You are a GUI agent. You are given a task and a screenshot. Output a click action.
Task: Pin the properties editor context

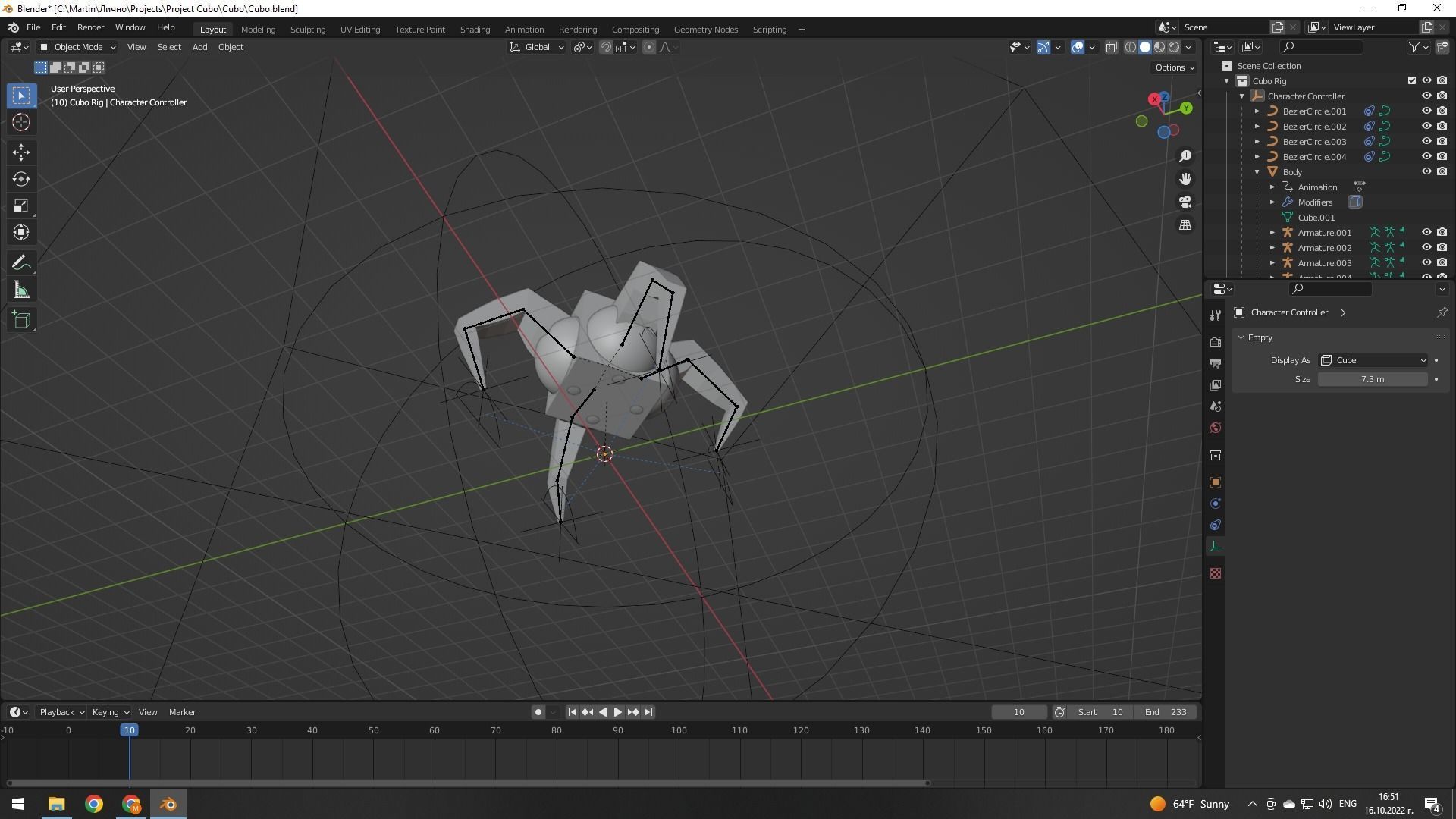pyautogui.click(x=1442, y=312)
